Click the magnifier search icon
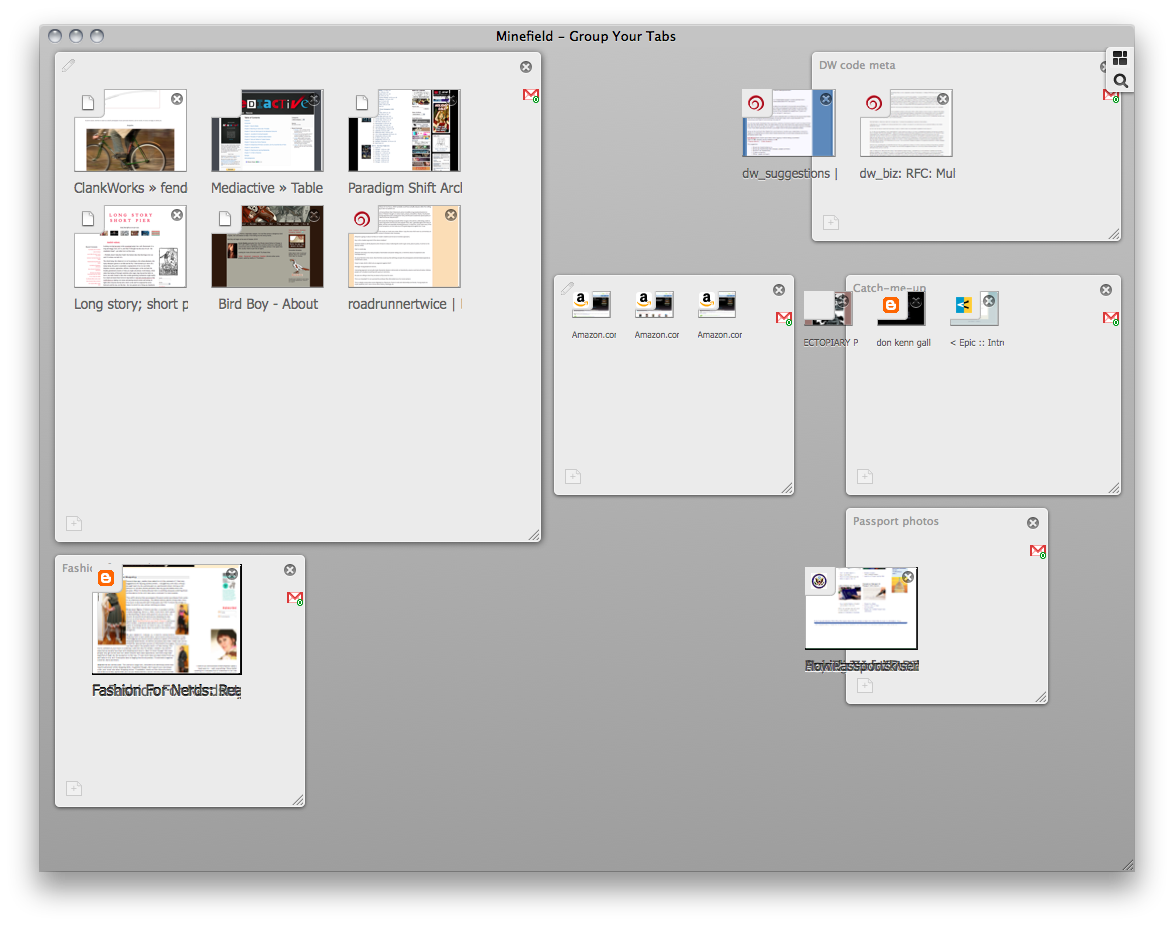This screenshot has width=1174, height=926. pos(1120,81)
